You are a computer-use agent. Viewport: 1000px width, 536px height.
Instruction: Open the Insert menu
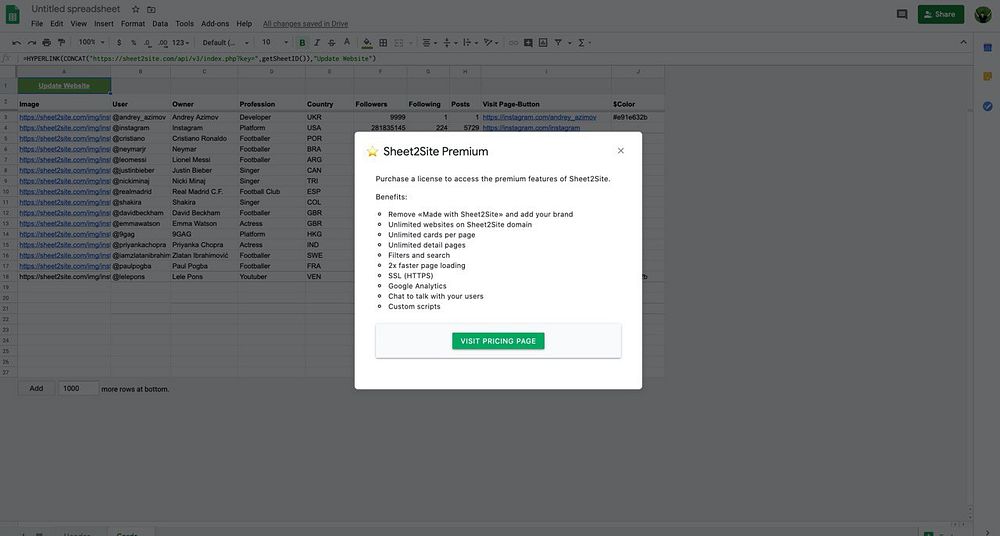103,24
